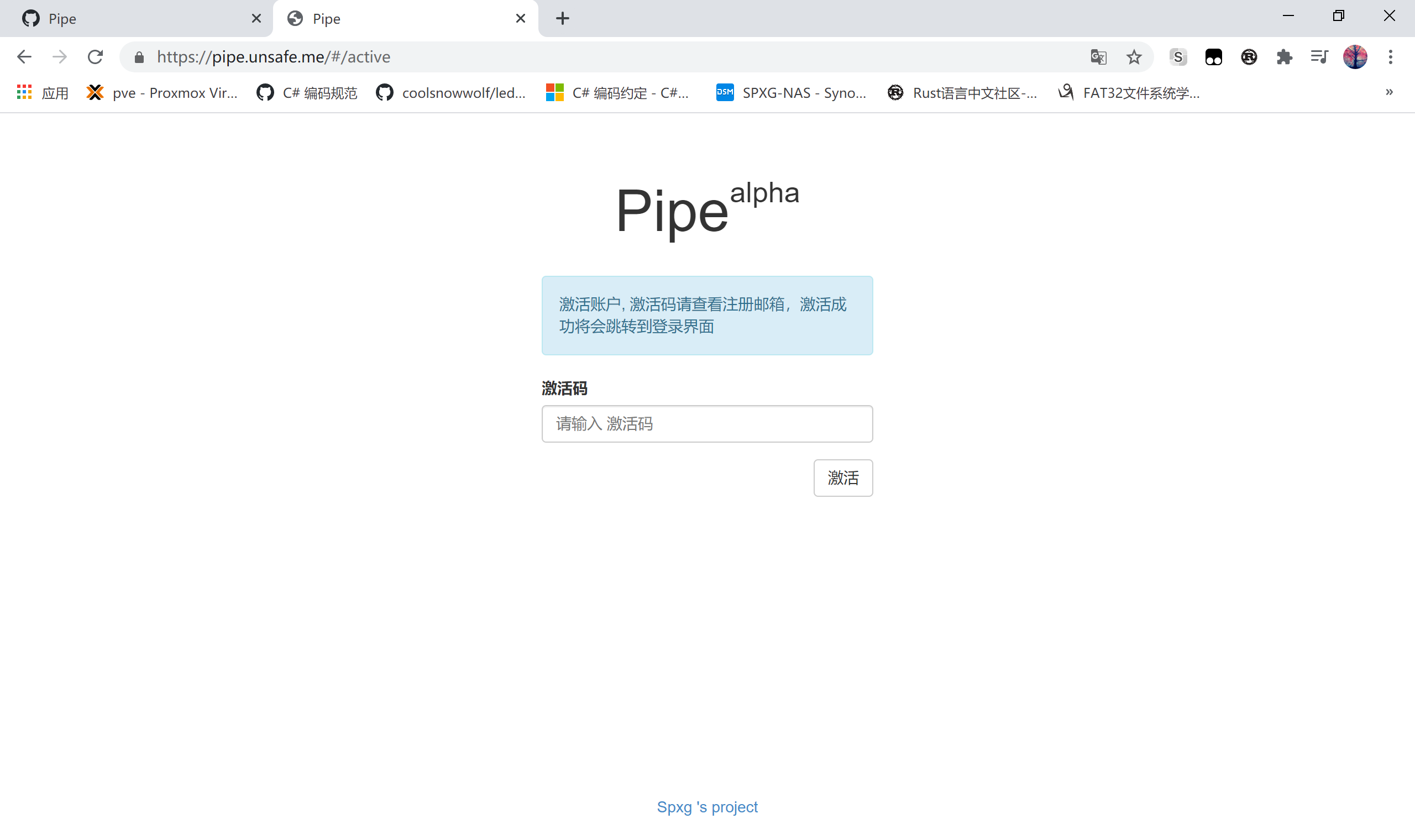Click the user profile avatar
The height and width of the screenshot is (840, 1415).
[1355, 56]
